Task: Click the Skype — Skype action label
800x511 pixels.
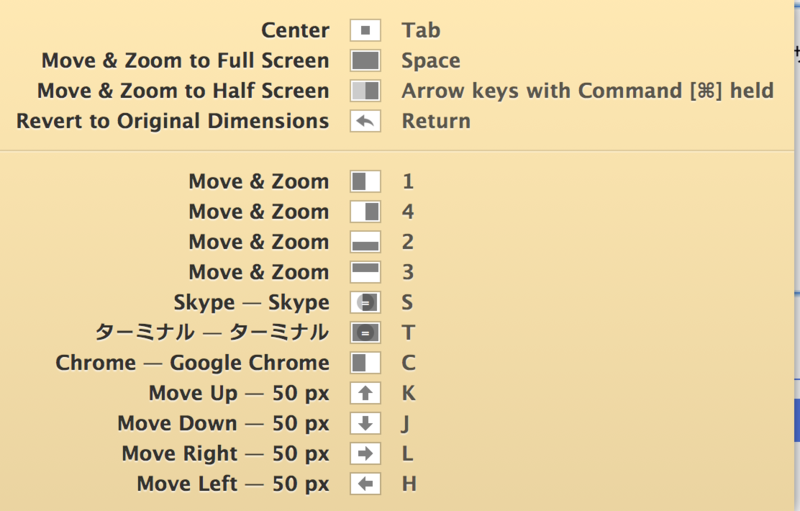Action: pos(252,302)
